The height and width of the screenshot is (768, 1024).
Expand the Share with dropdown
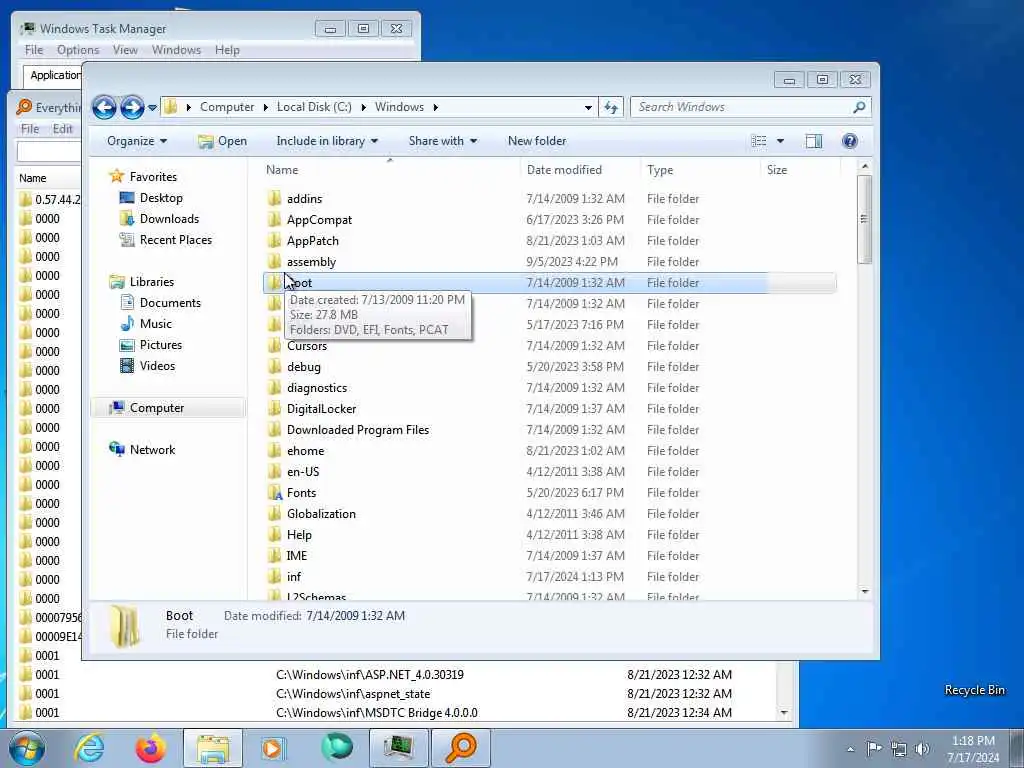click(443, 141)
